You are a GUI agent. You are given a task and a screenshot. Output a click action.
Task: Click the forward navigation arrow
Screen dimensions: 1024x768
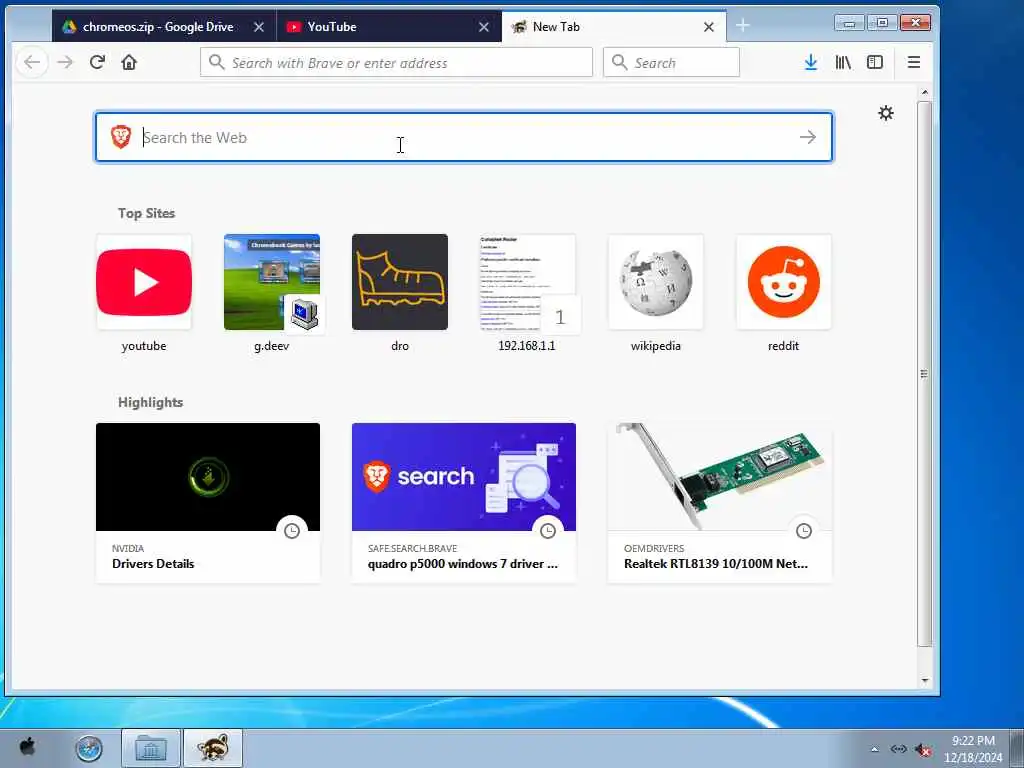pos(65,63)
